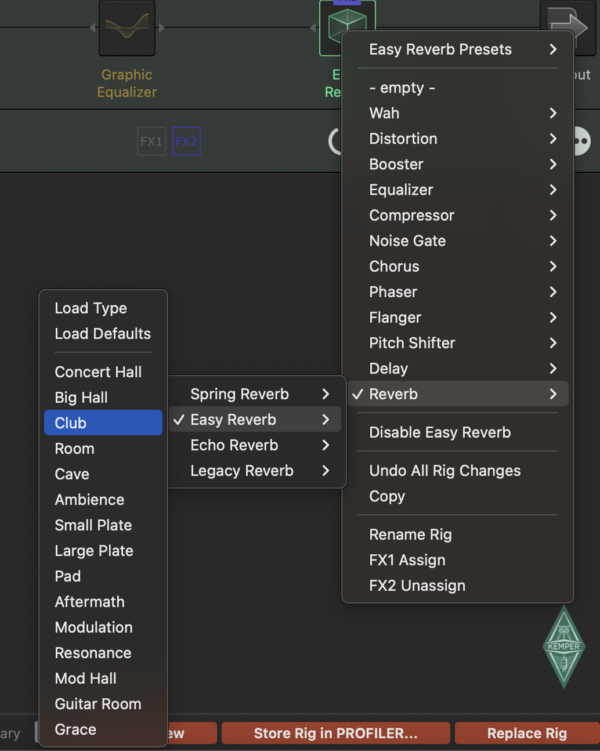Pick the Big Hall reverb preset

tap(103, 398)
